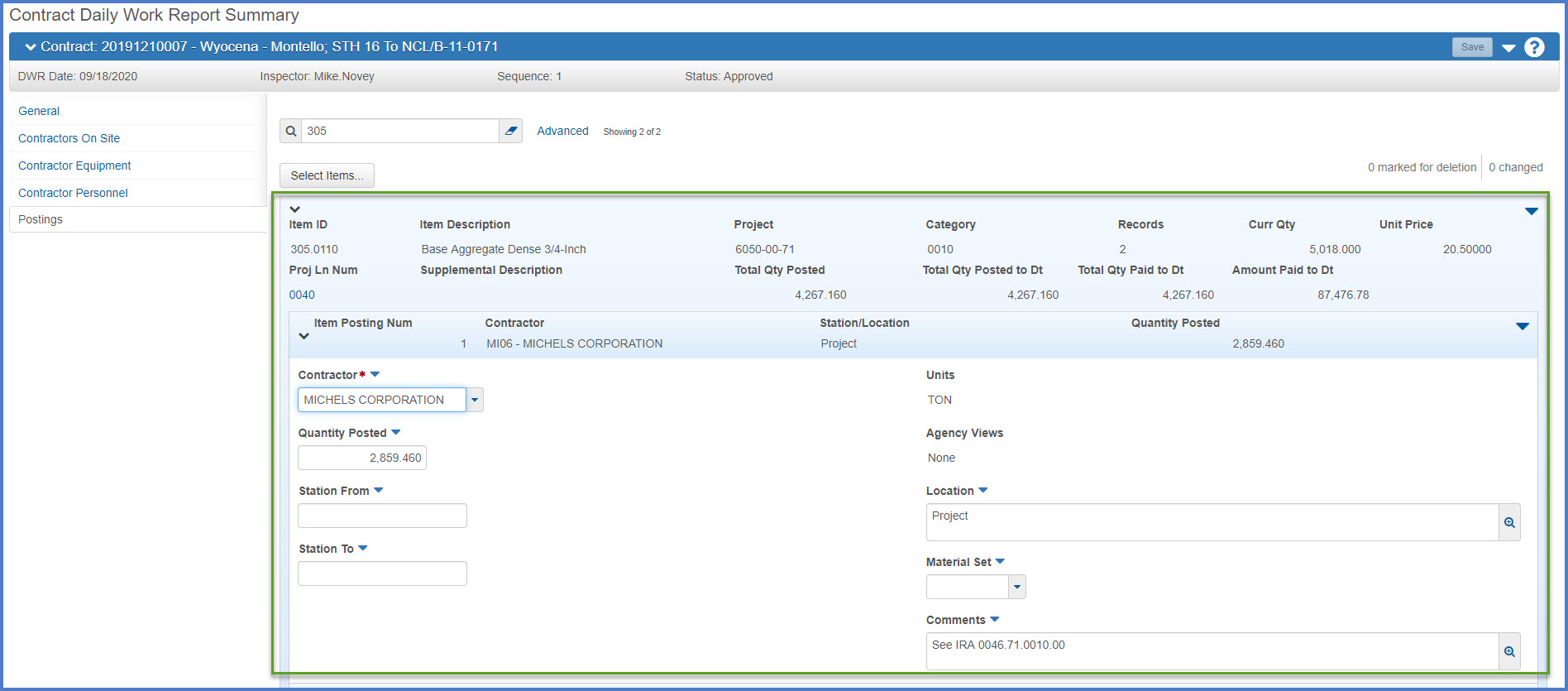Clear the search filter with eraser icon

511,131
